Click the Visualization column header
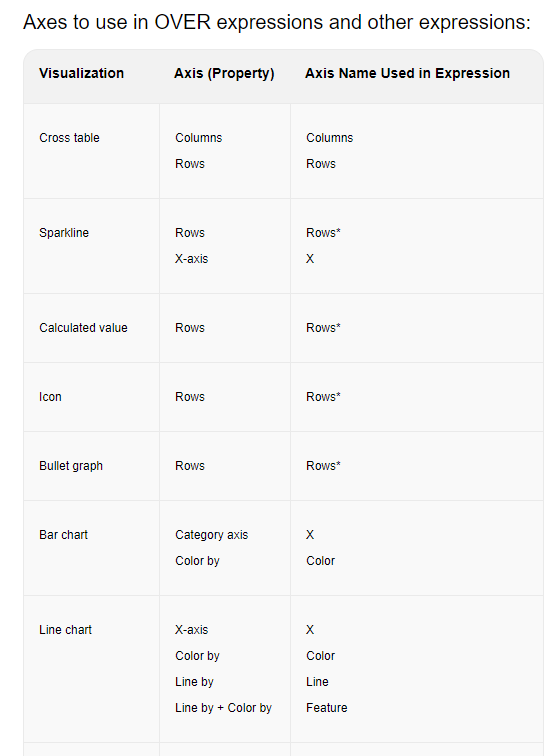Viewport: 559px width, 756px height. (x=82, y=73)
